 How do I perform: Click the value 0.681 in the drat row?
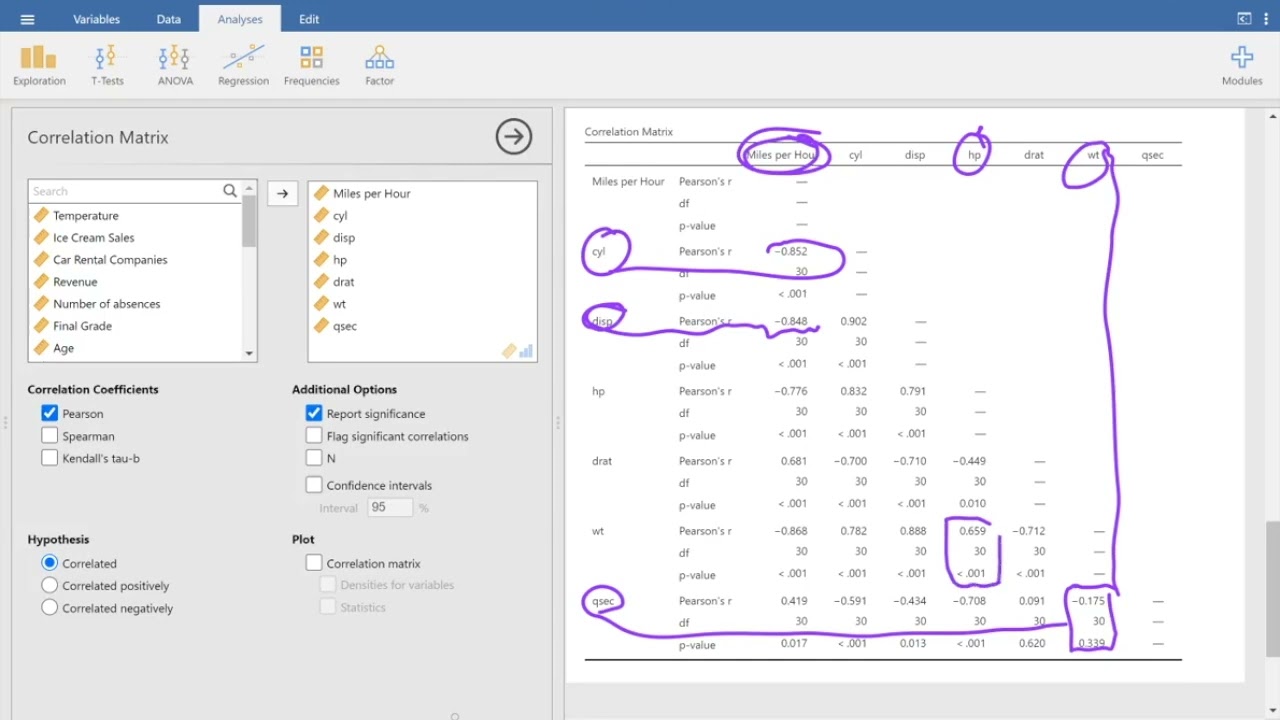(x=794, y=461)
